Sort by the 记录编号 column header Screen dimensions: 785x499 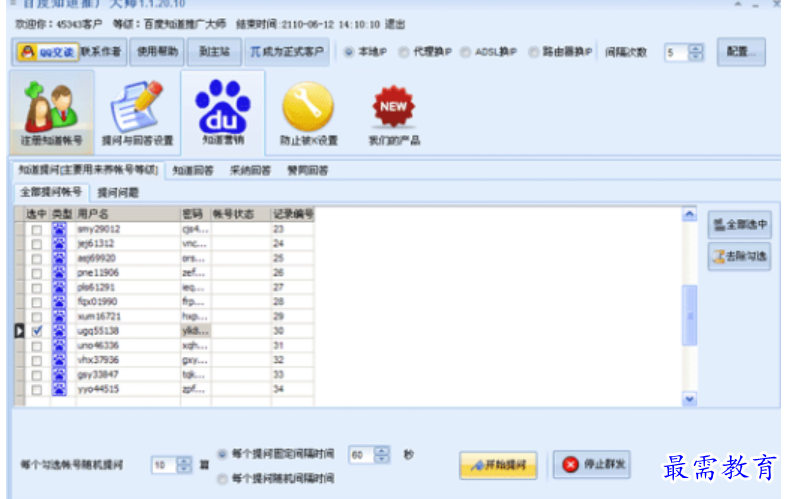(x=292, y=214)
